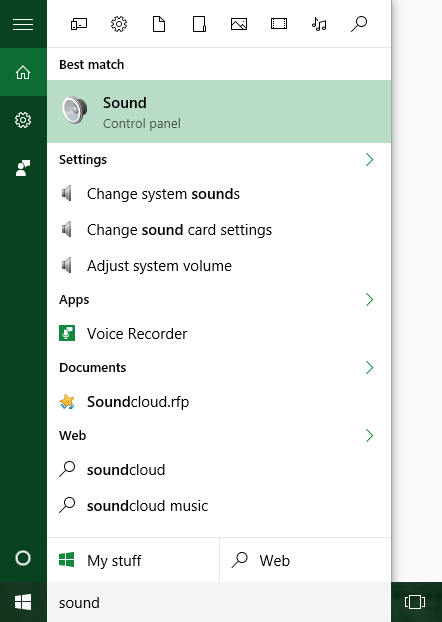Filter results by folders icon
The height and width of the screenshot is (622, 442).
pyautogui.click(x=199, y=24)
